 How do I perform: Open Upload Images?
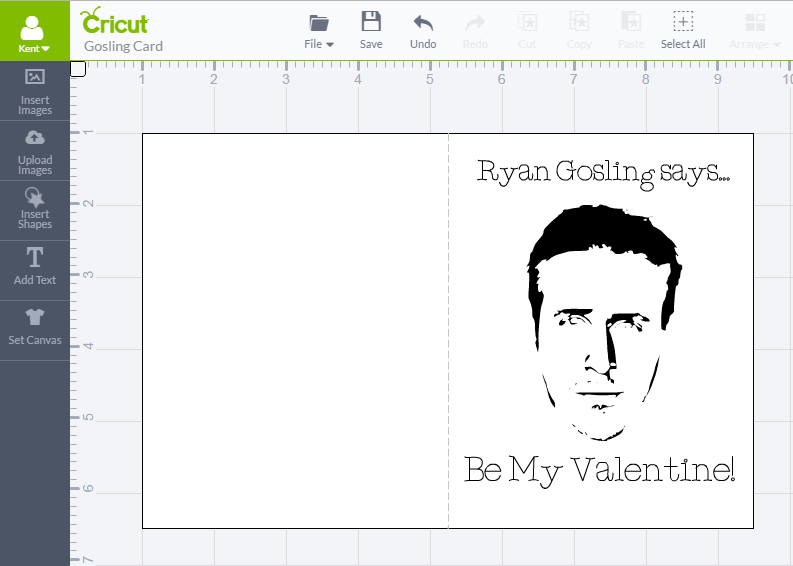[x=35, y=151]
